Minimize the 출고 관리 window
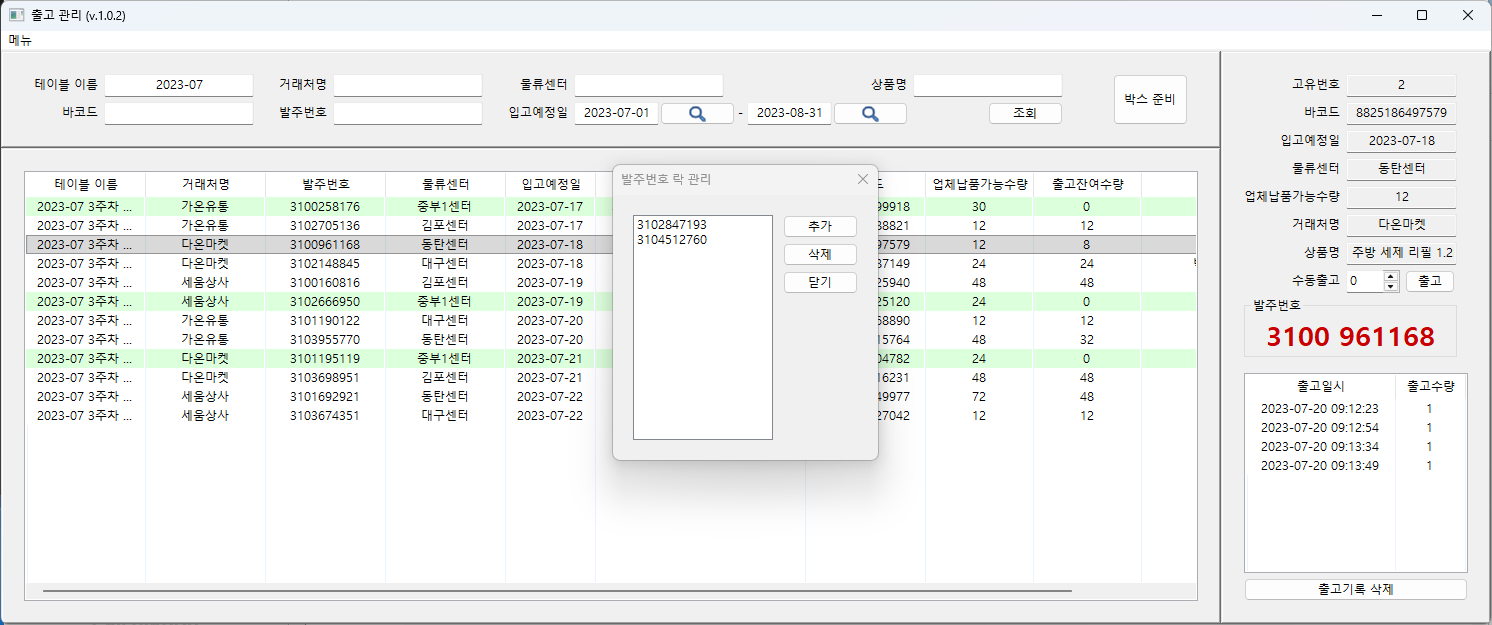The height and width of the screenshot is (625, 1492). (x=1377, y=15)
